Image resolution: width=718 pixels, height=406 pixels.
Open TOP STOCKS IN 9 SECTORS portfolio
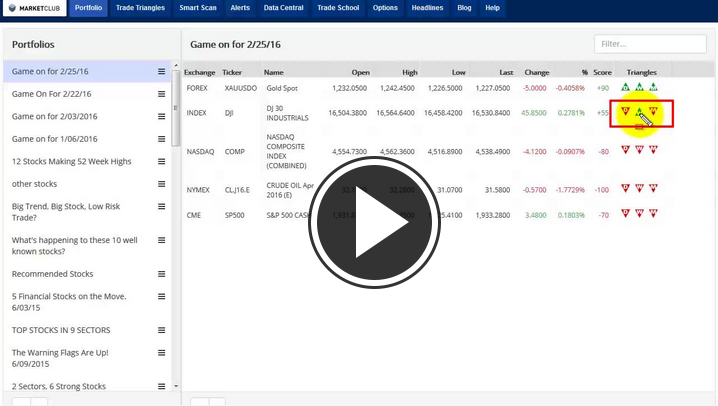(61, 330)
